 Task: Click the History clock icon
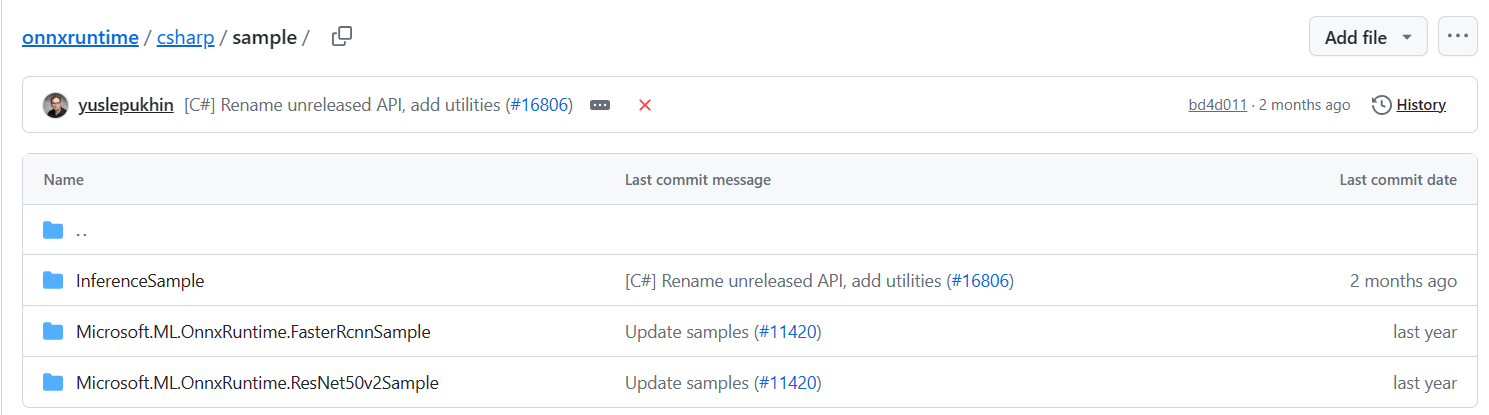pyautogui.click(x=1381, y=105)
